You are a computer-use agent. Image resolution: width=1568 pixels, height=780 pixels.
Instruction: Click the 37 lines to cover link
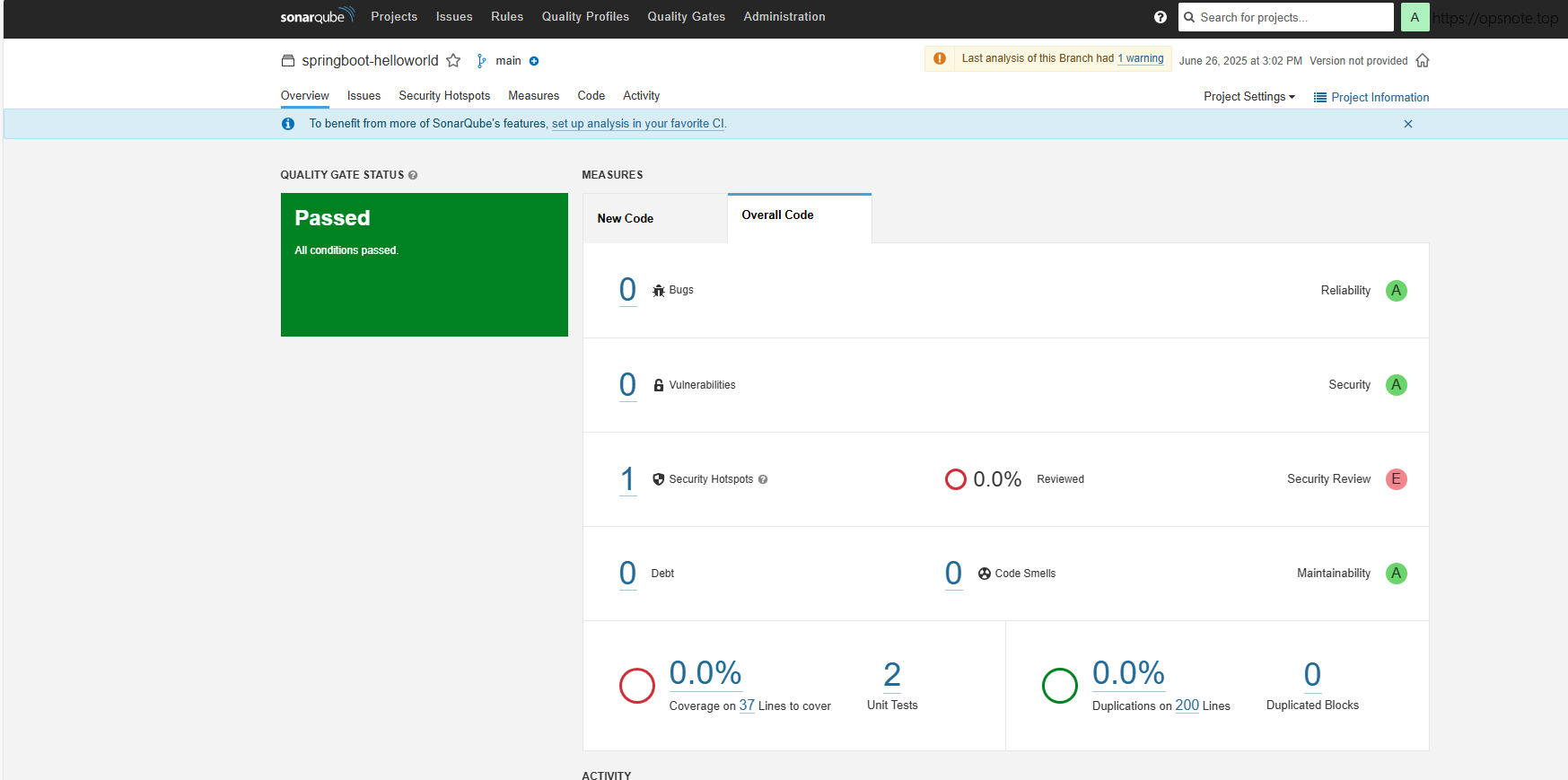pyautogui.click(x=747, y=706)
